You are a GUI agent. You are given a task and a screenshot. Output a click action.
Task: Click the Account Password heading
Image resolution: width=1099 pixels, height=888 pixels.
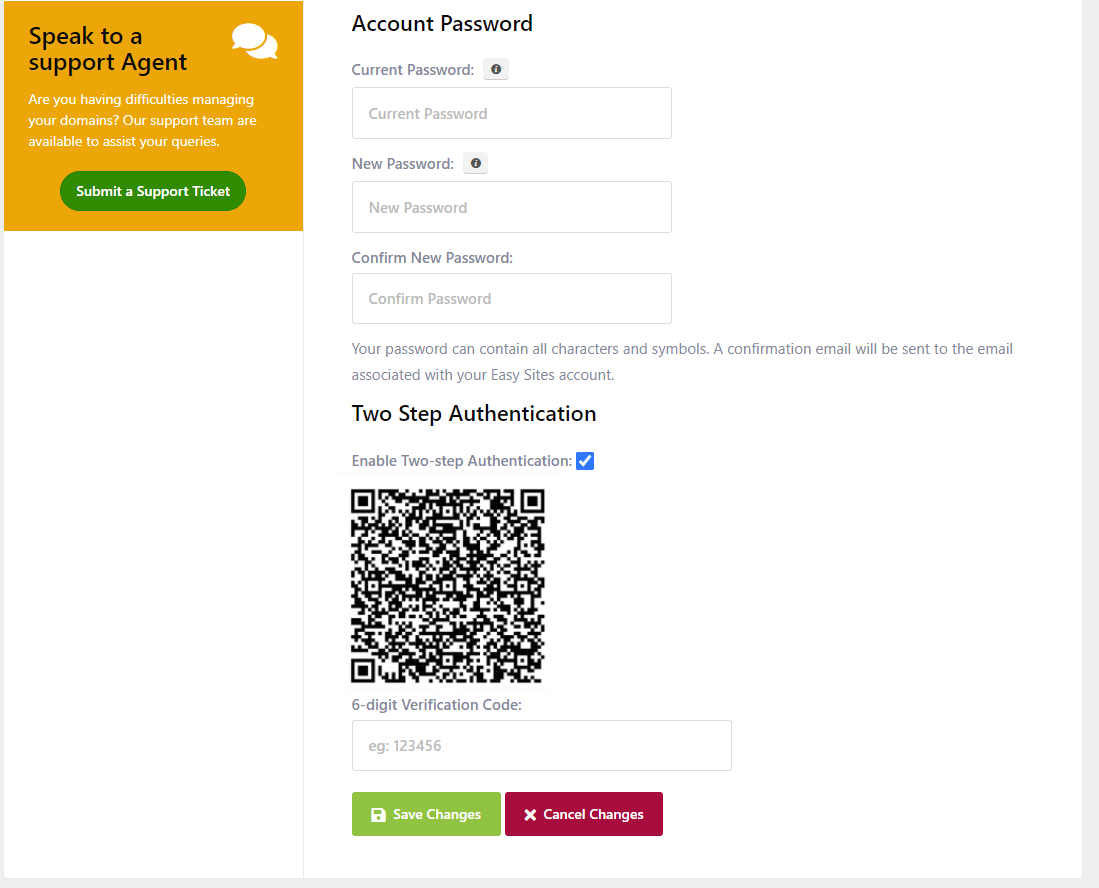click(x=442, y=24)
